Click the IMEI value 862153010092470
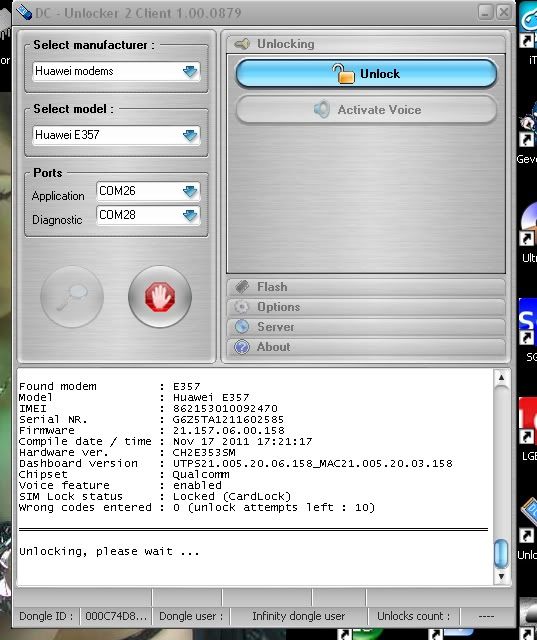Image resolution: width=537 pixels, height=640 pixels. pyautogui.click(x=225, y=408)
